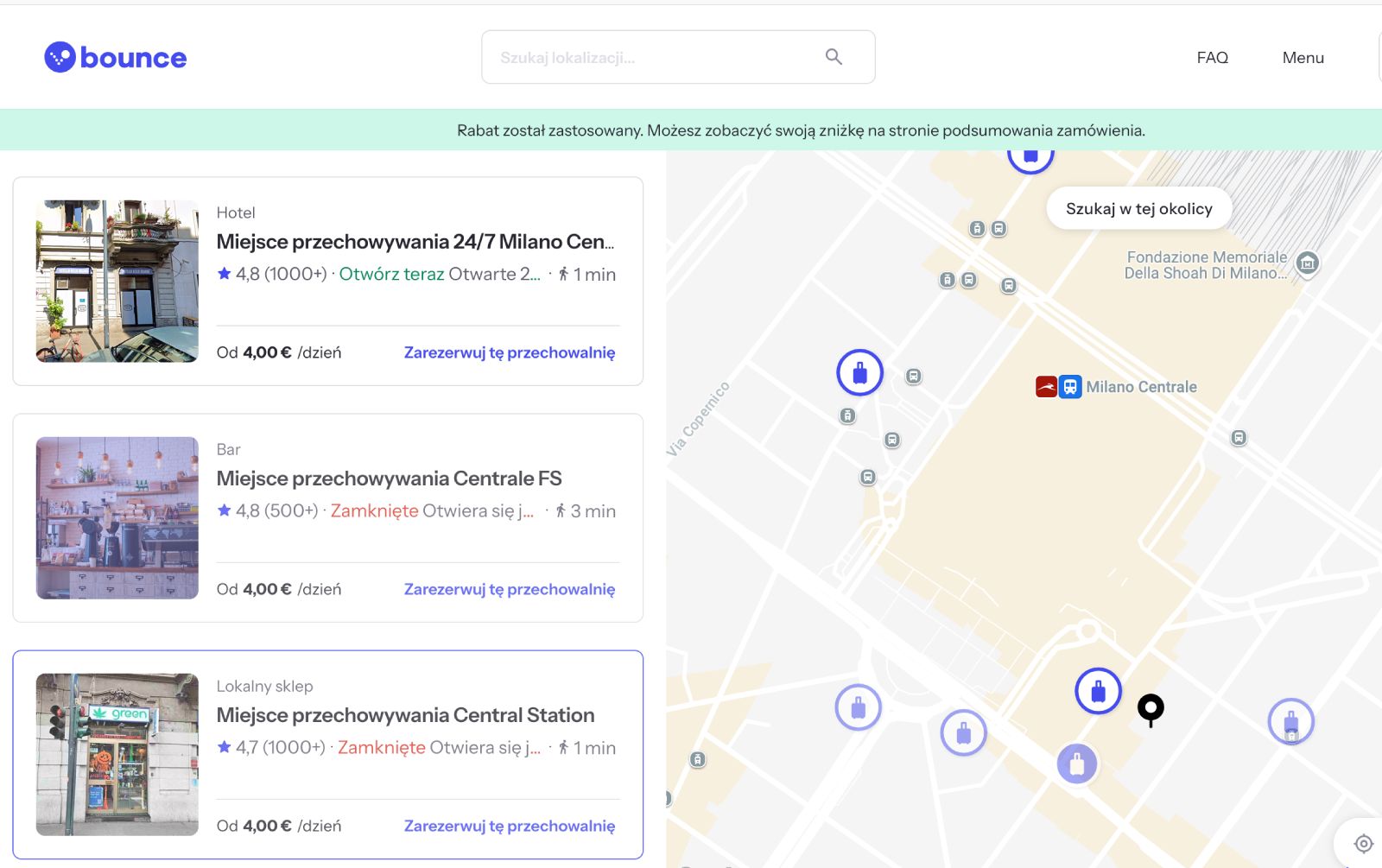Click the Trenitalia red logo icon
This screenshot has height=868, width=1382.
point(1046,387)
